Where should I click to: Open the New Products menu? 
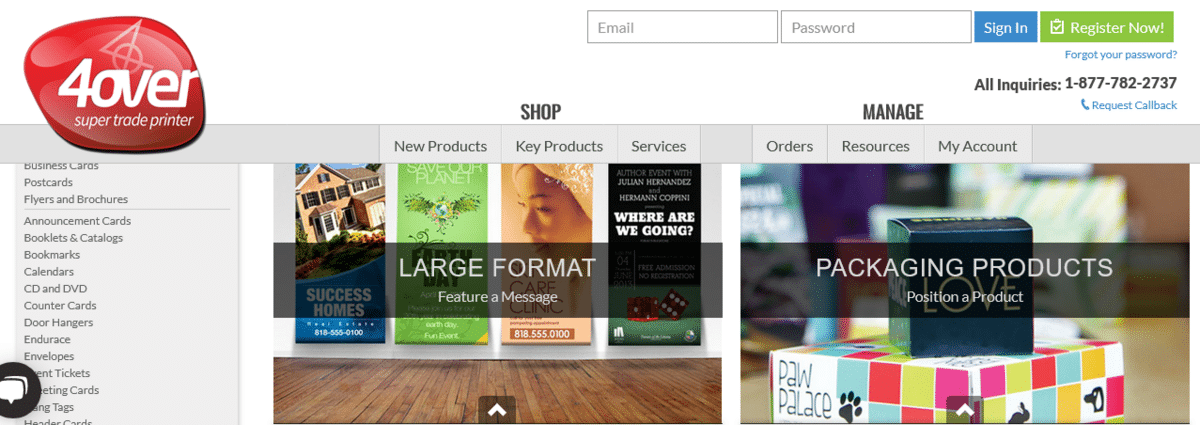click(x=440, y=145)
